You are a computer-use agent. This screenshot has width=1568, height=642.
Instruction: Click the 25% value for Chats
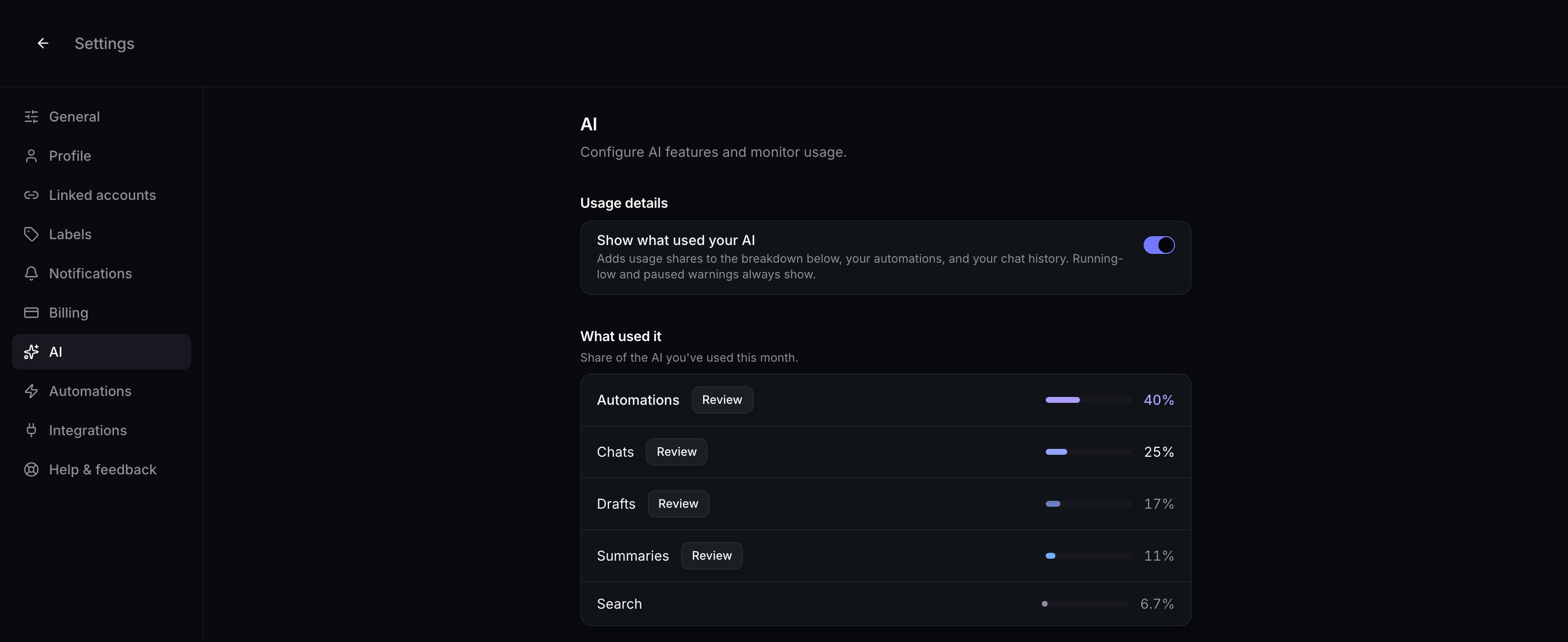point(1158,452)
